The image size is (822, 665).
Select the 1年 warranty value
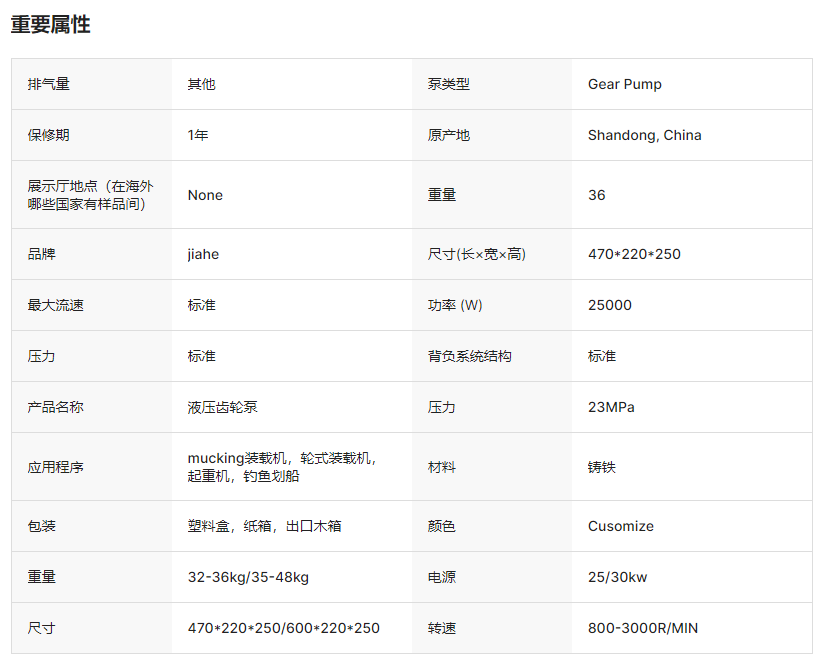coord(198,135)
